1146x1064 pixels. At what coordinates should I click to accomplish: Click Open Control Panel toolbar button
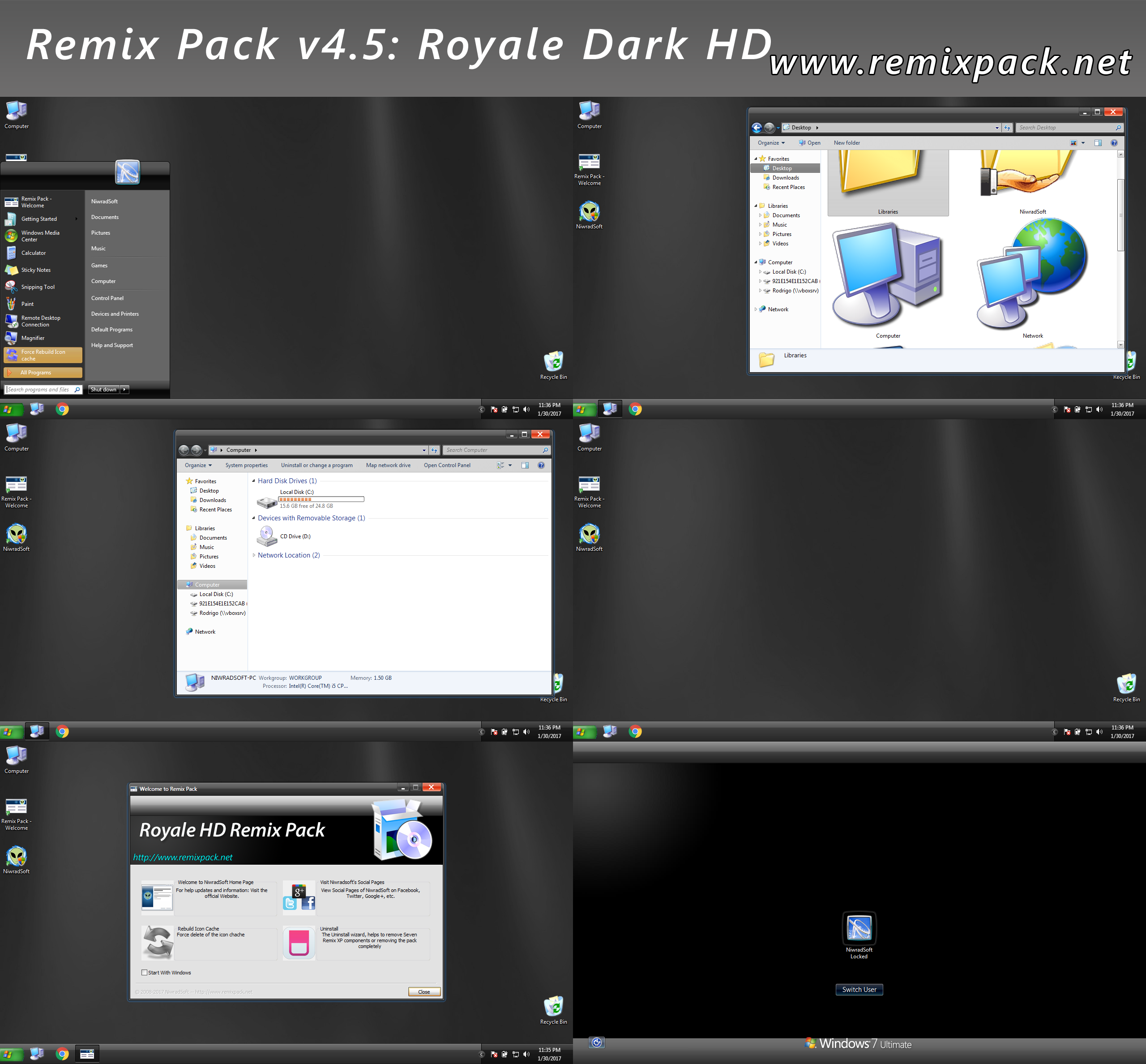[447, 465]
